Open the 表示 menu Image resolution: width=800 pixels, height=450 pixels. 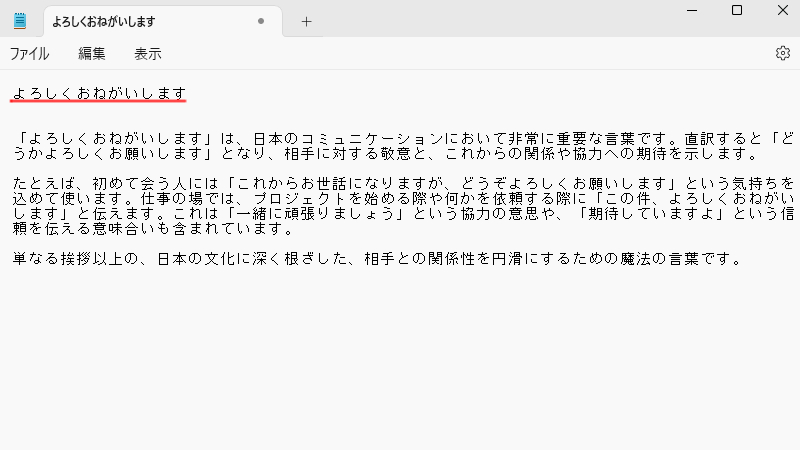[x=148, y=54]
